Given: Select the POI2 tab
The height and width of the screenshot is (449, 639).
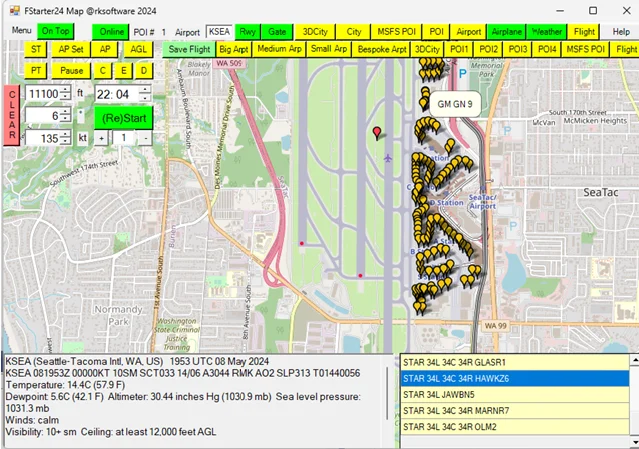Looking at the screenshot, I should tap(488, 49).
